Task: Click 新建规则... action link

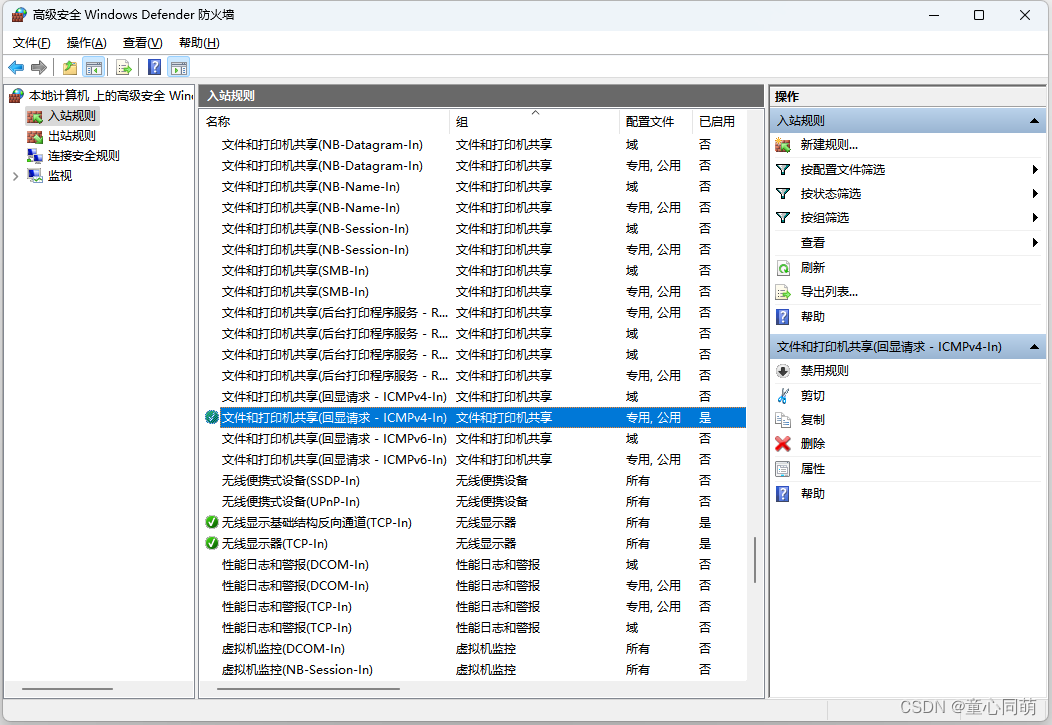Action: (829, 145)
